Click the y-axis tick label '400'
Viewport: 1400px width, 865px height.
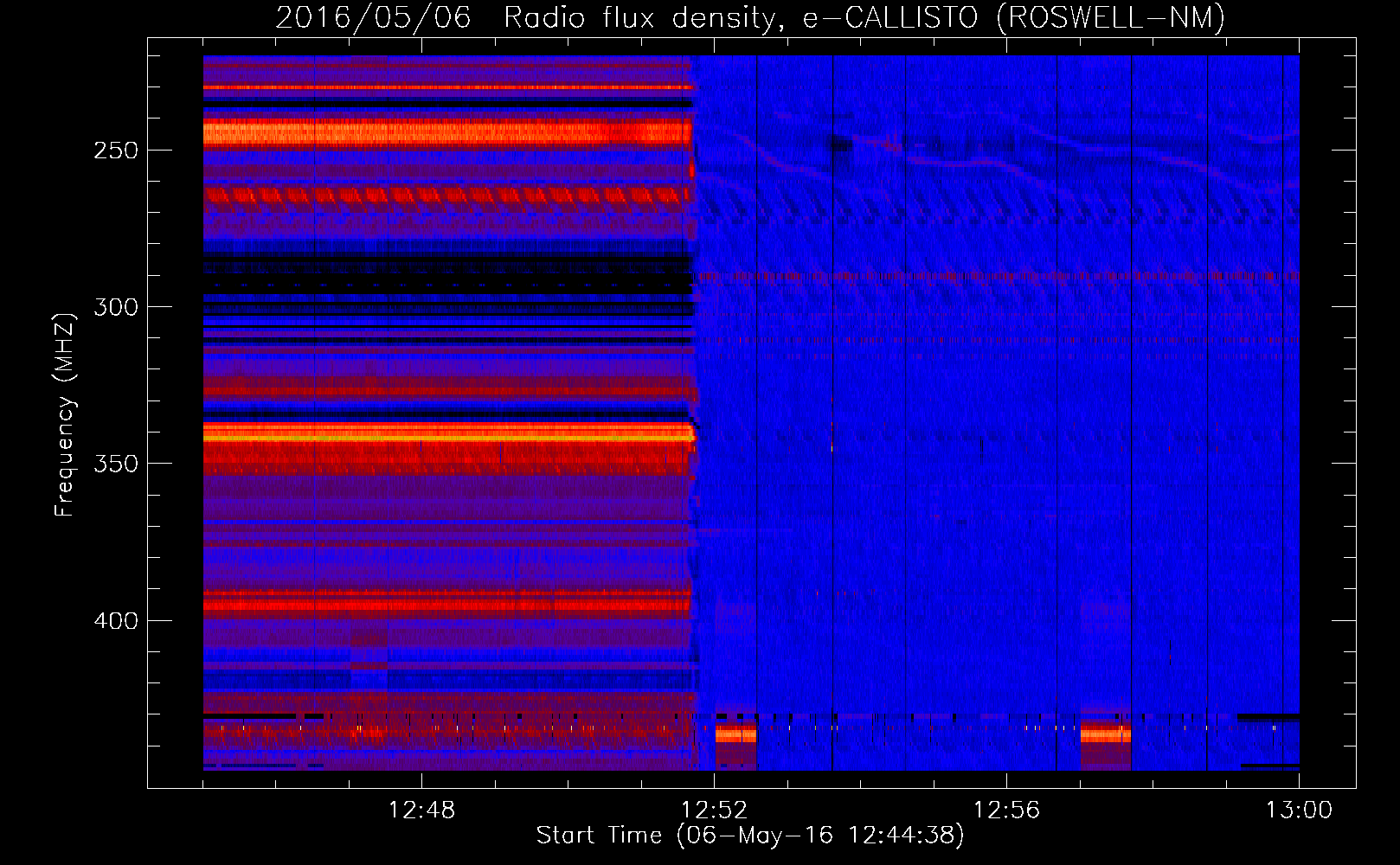pyautogui.click(x=116, y=621)
